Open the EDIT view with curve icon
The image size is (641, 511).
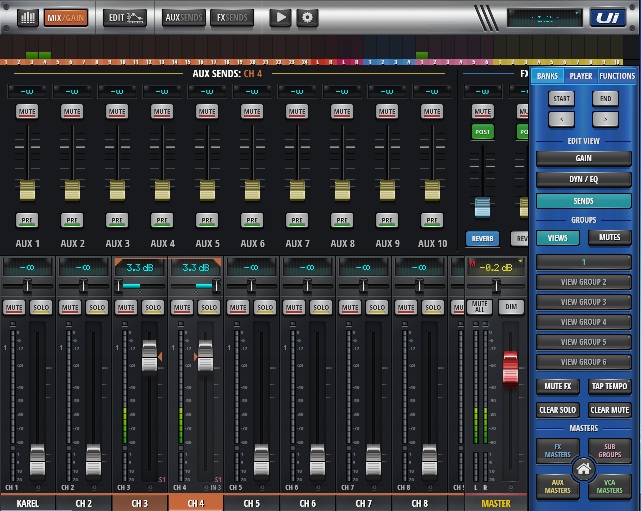pyautogui.click(x=126, y=17)
